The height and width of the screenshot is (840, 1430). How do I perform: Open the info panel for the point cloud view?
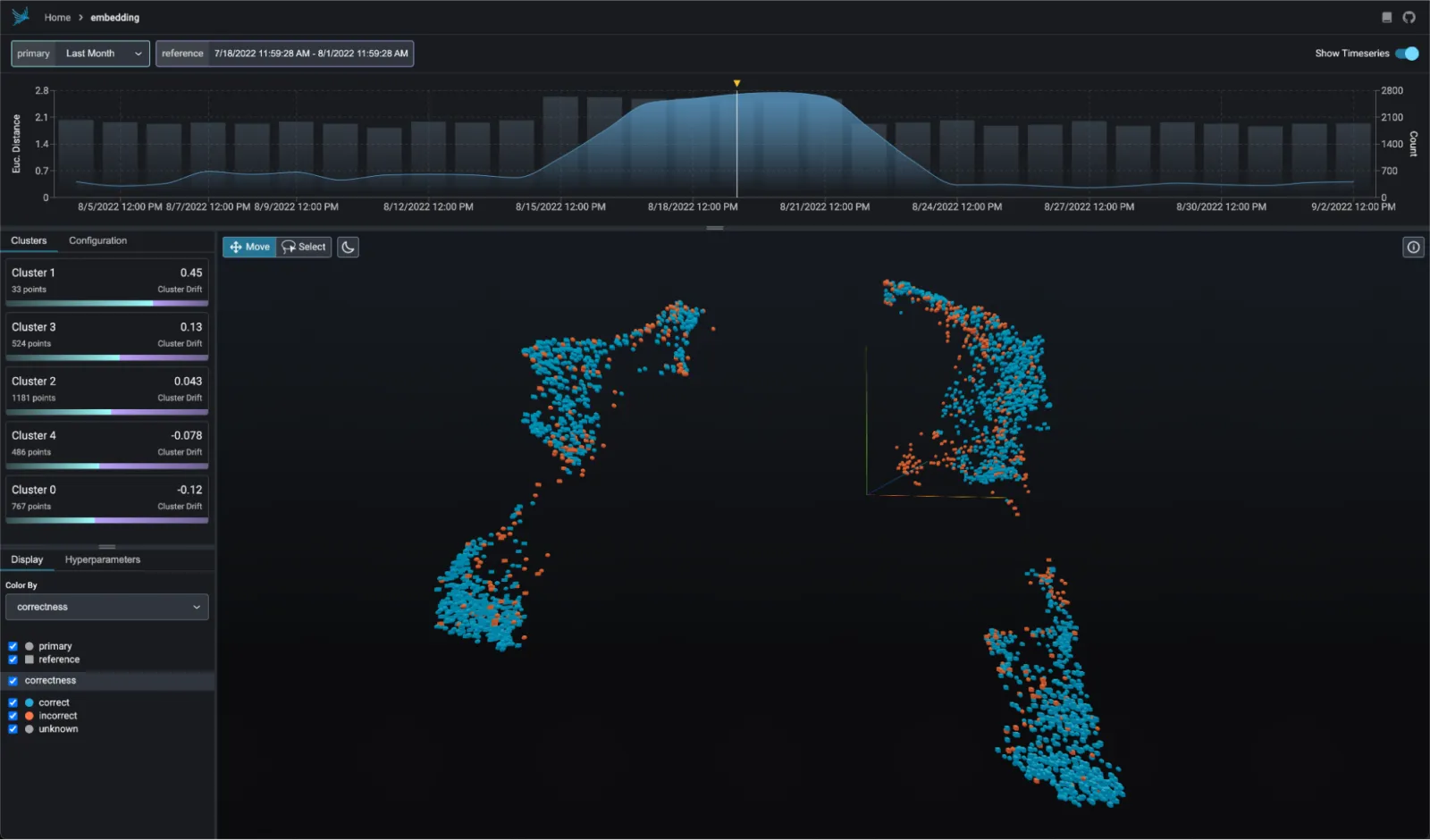click(x=1413, y=248)
